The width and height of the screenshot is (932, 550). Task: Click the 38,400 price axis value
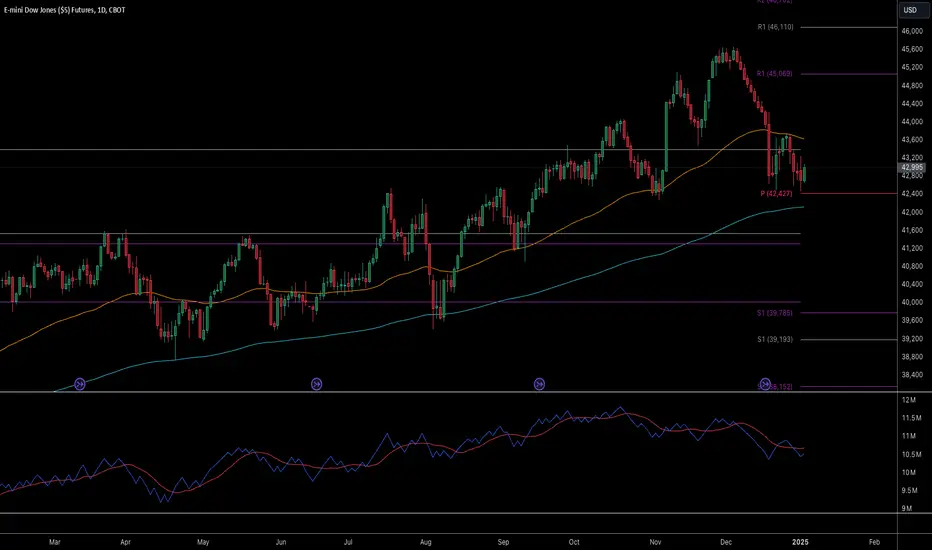912,375
